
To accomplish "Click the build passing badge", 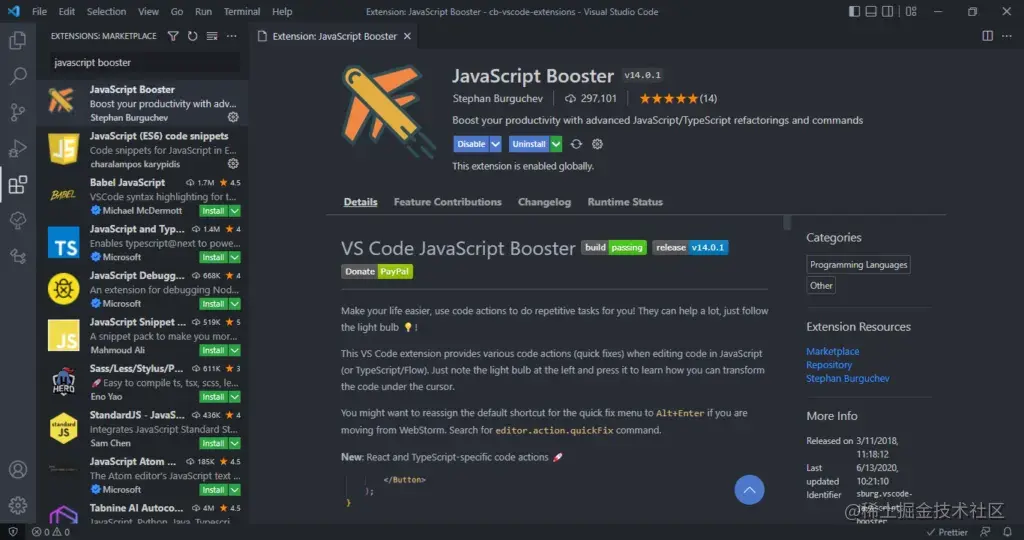I will [614, 247].
